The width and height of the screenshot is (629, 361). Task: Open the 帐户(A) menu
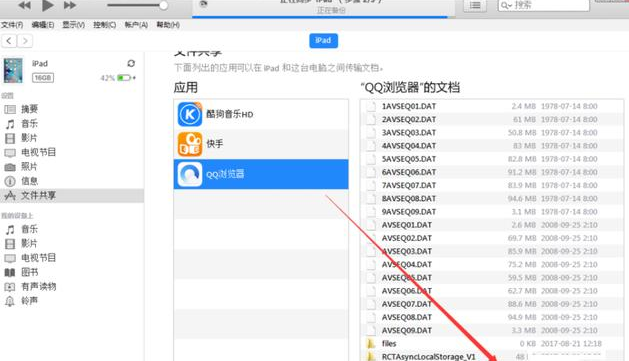point(136,25)
